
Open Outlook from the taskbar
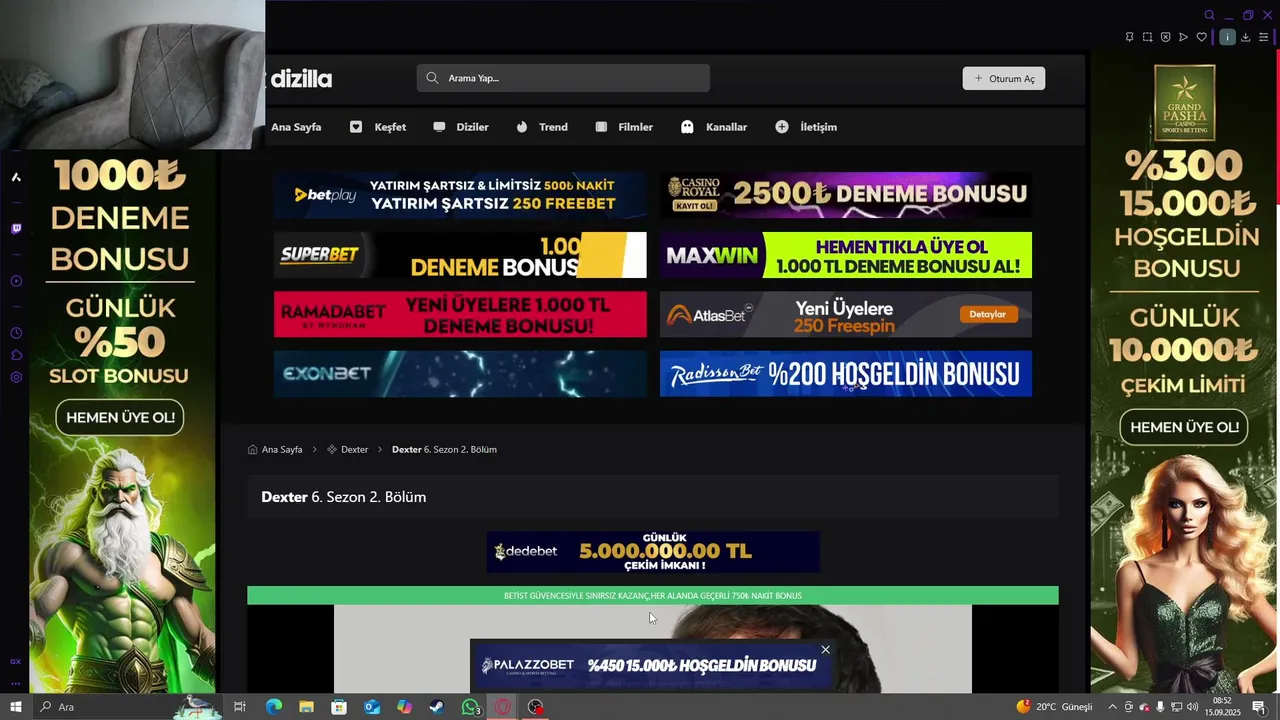pos(372,707)
